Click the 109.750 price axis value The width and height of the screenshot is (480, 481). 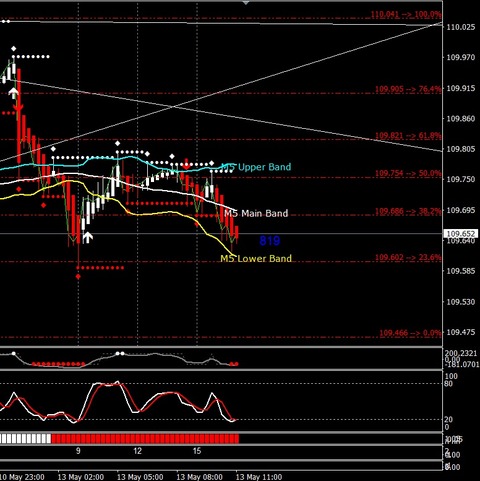tap(461, 179)
